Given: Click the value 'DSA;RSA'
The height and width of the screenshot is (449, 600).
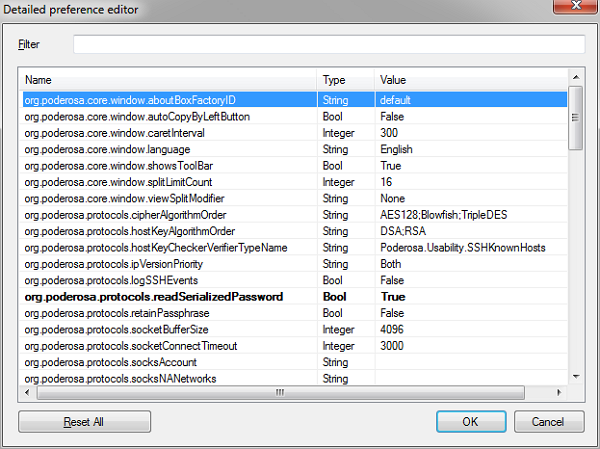Looking at the screenshot, I should (403, 231).
